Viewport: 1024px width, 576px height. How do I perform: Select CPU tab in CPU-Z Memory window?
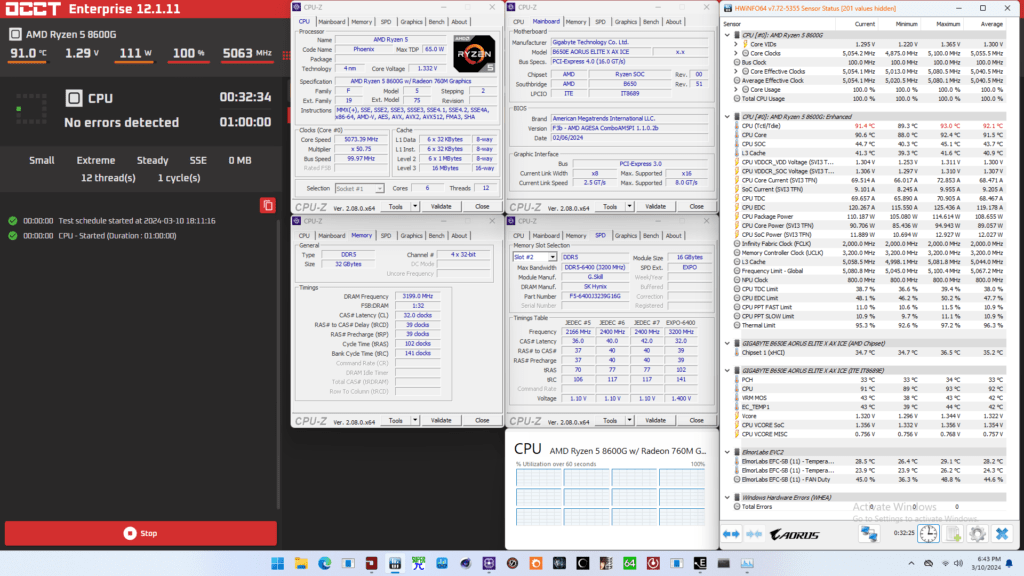tap(304, 236)
